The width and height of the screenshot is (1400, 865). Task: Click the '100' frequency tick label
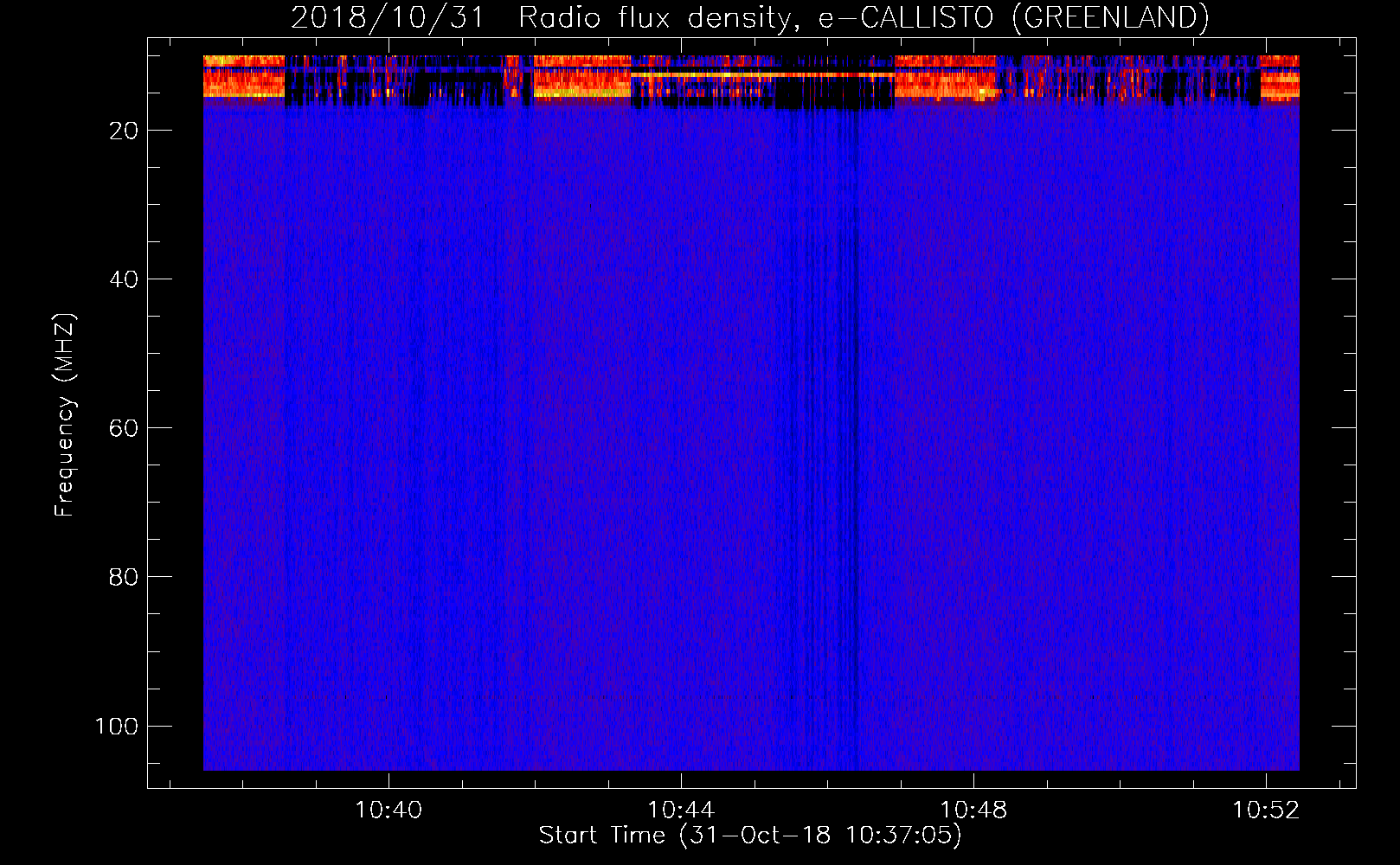pyautogui.click(x=116, y=726)
